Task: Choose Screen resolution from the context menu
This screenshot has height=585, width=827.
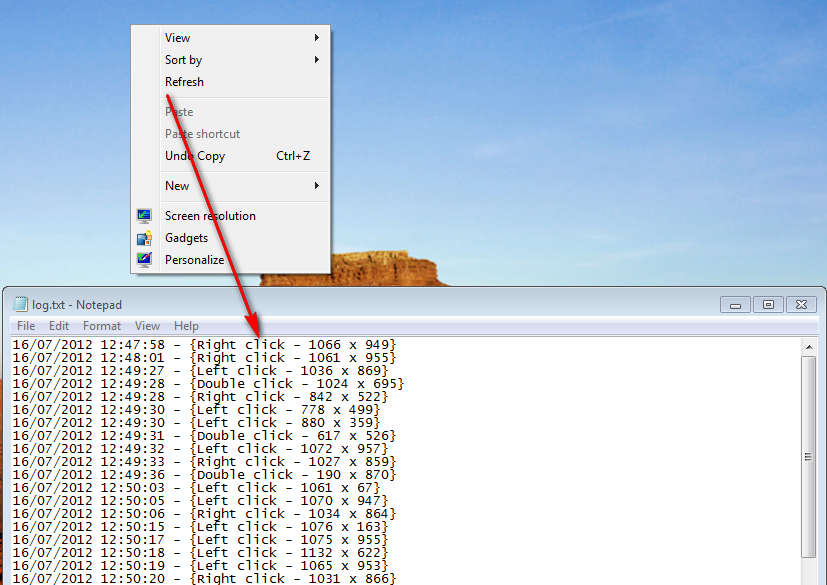Action: (210, 216)
